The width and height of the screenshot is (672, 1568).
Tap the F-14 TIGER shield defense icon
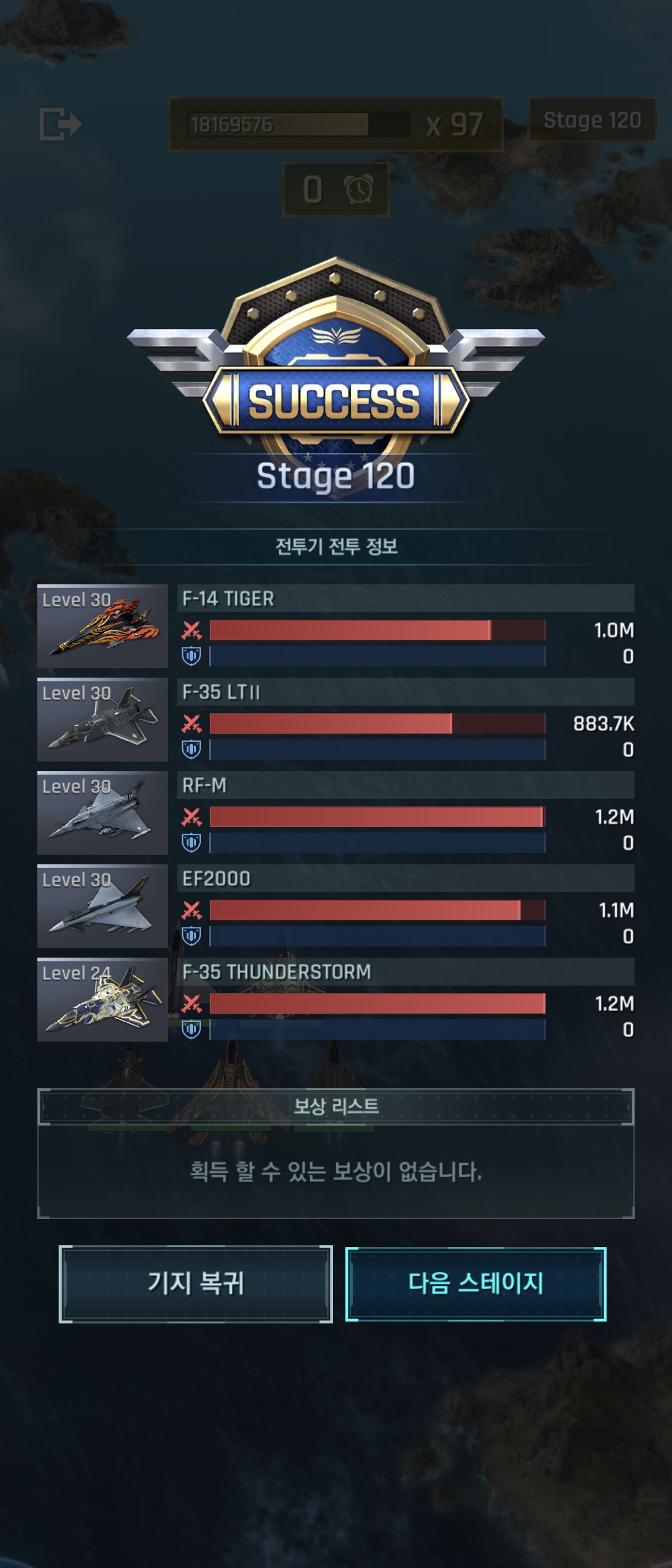coord(192,656)
